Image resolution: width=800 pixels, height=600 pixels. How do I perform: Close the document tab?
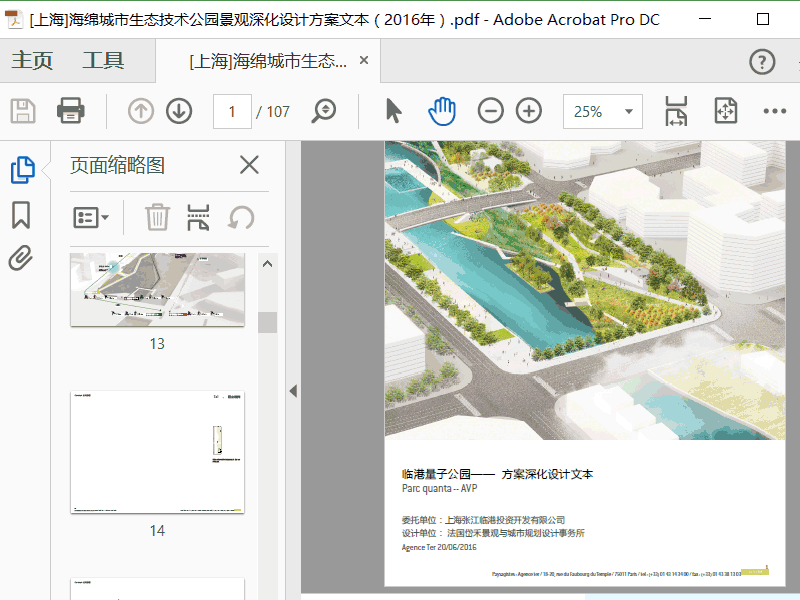click(364, 60)
